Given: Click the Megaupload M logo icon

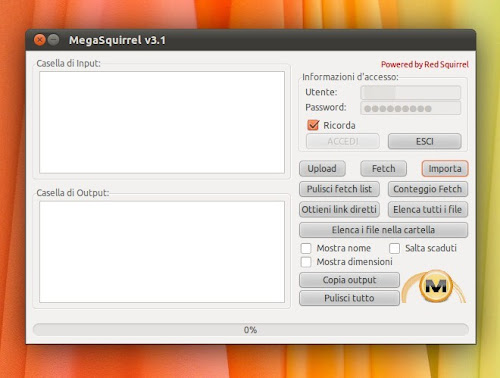Looking at the screenshot, I should pyautogui.click(x=435, y=286).
